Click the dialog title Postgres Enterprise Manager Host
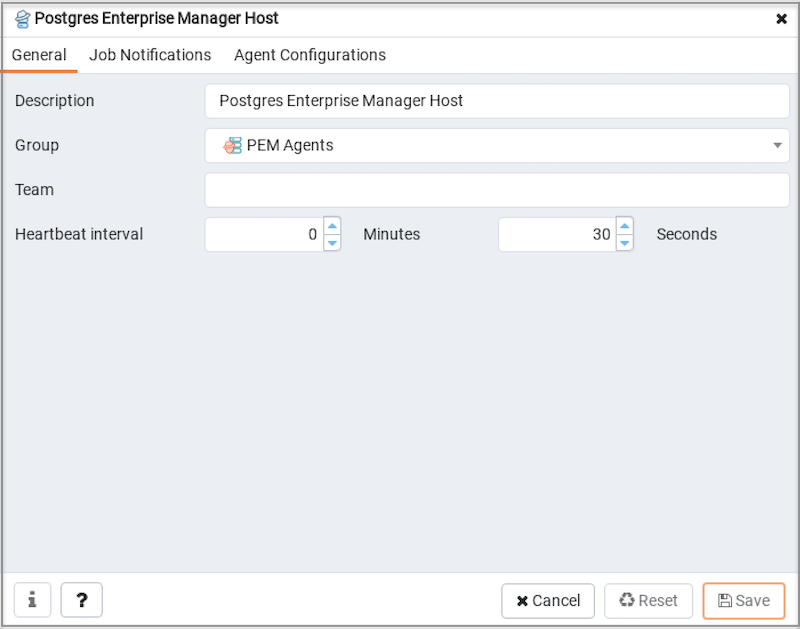 157,19
